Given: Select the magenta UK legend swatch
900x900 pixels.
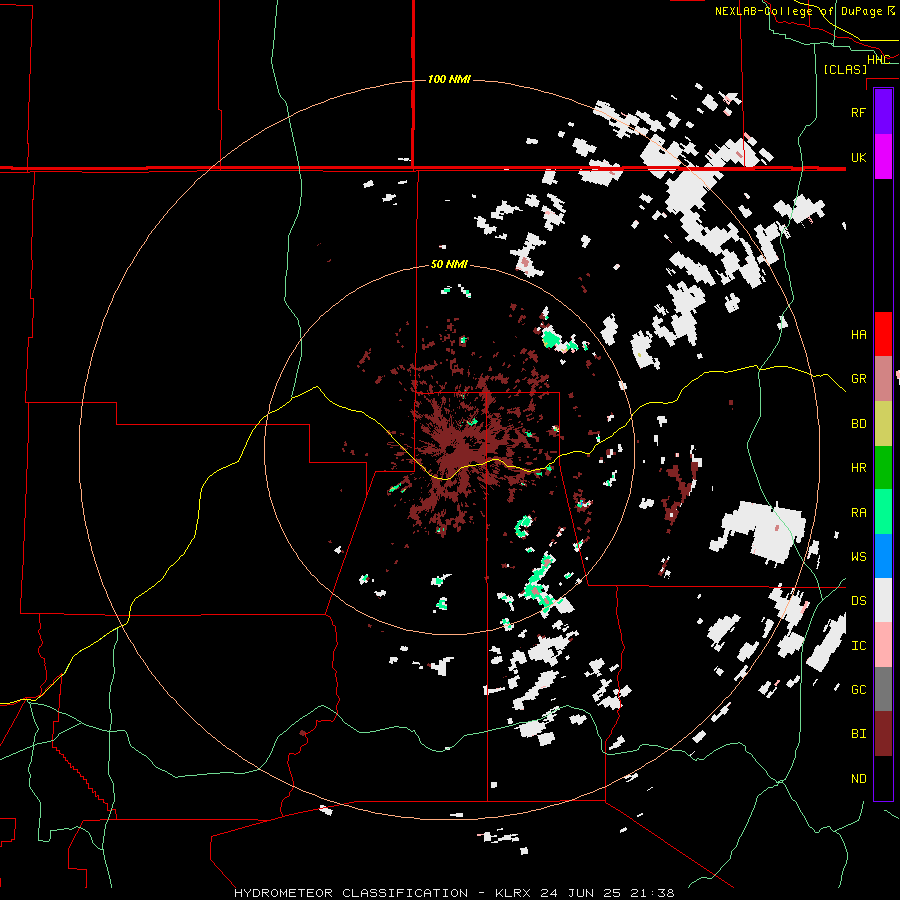Looking at the screenshot, I should [x=883, y=157].
